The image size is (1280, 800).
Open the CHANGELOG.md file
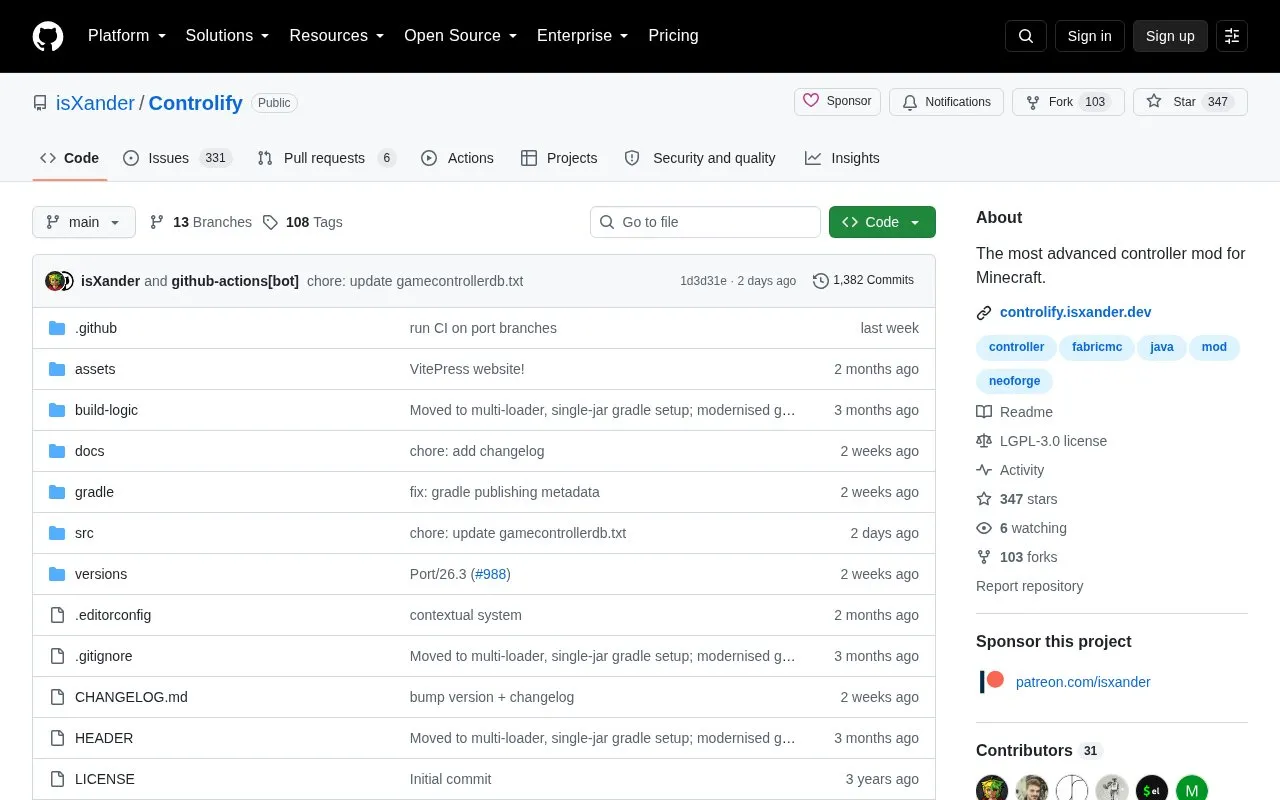(x=131, y=697)
